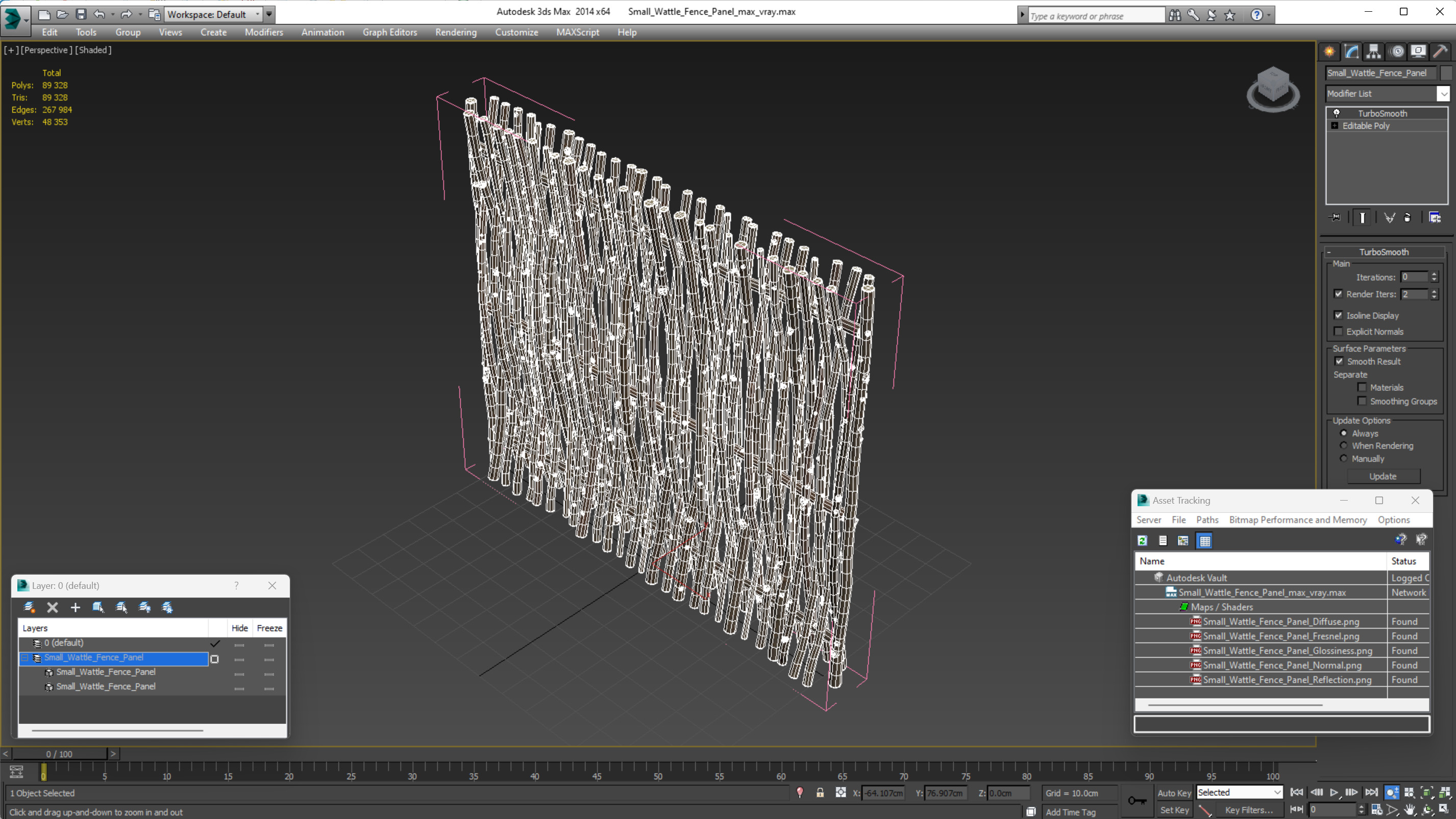Screen dimensions: 1456x819
Task: Click the Selection Lock padlock icon
Action: (820, 792)
